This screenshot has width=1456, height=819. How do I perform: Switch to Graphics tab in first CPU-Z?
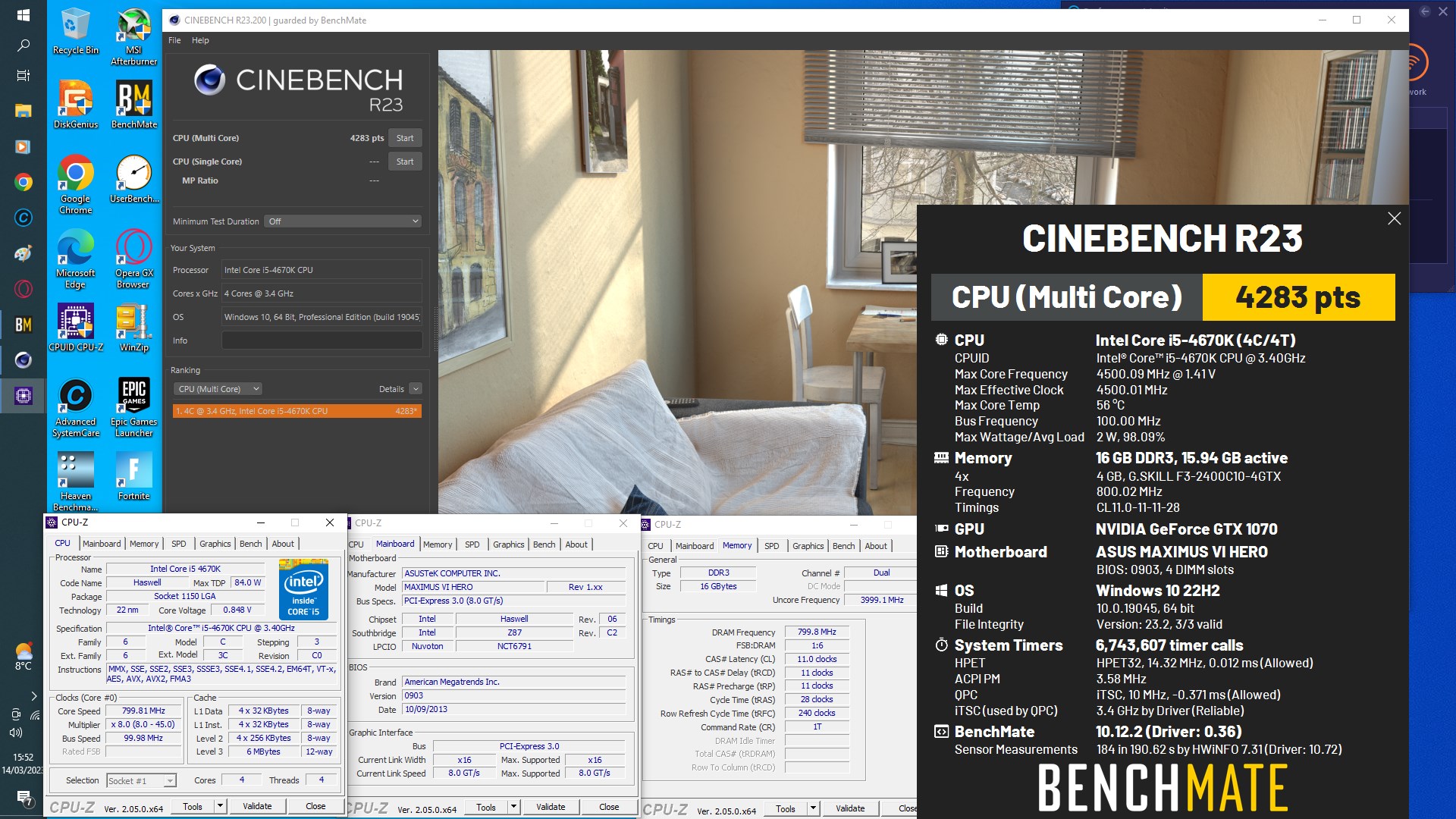215,544
